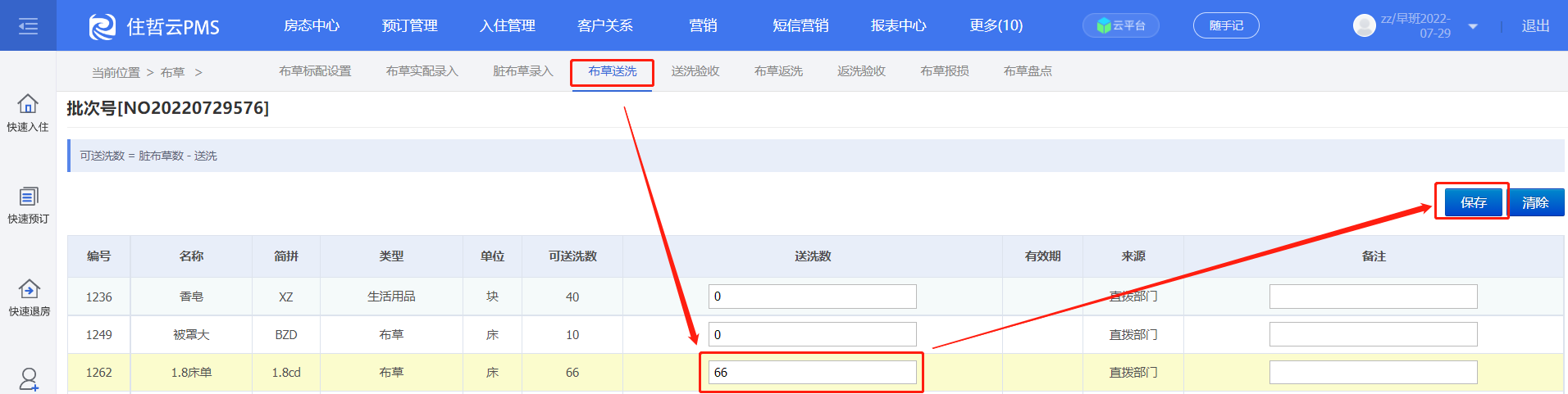The height and width of the screenshot is (394, 1568).
Task: Open the 预订管理 menu
Action: pos(410,26)
